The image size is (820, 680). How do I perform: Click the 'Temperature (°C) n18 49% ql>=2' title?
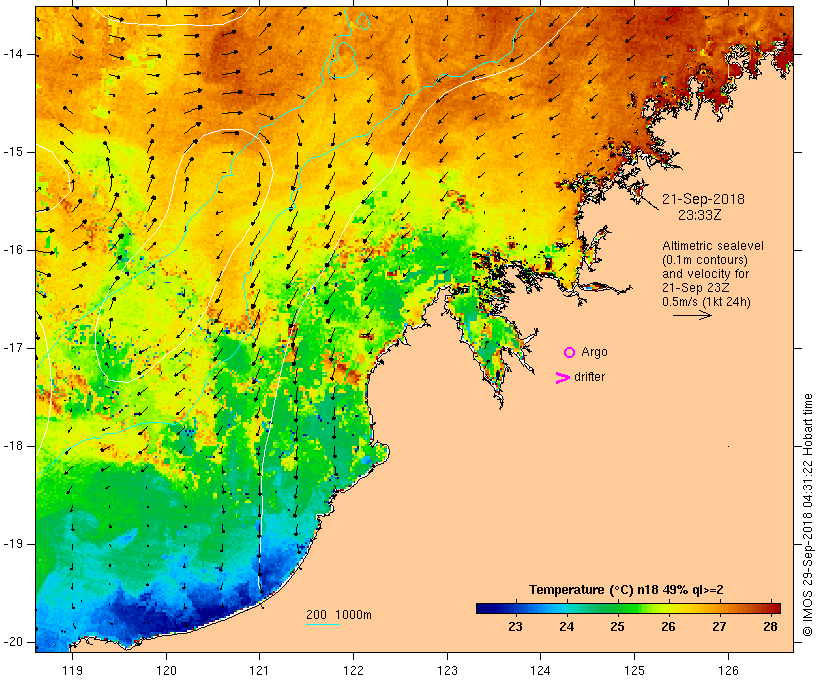(x=626, y=590)
